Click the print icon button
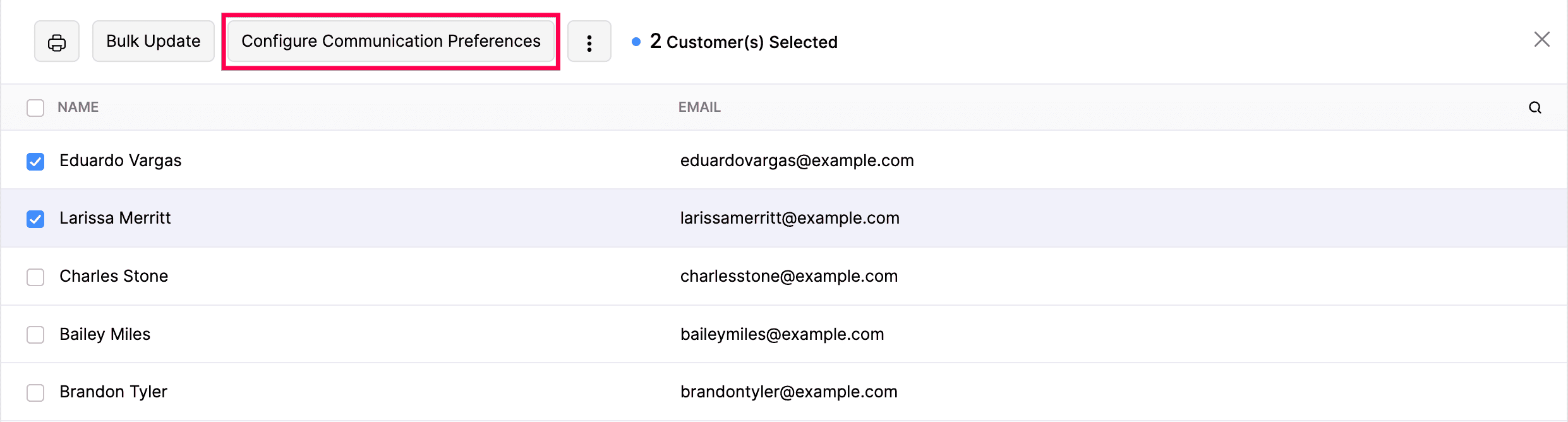 (x=57, y=42)
